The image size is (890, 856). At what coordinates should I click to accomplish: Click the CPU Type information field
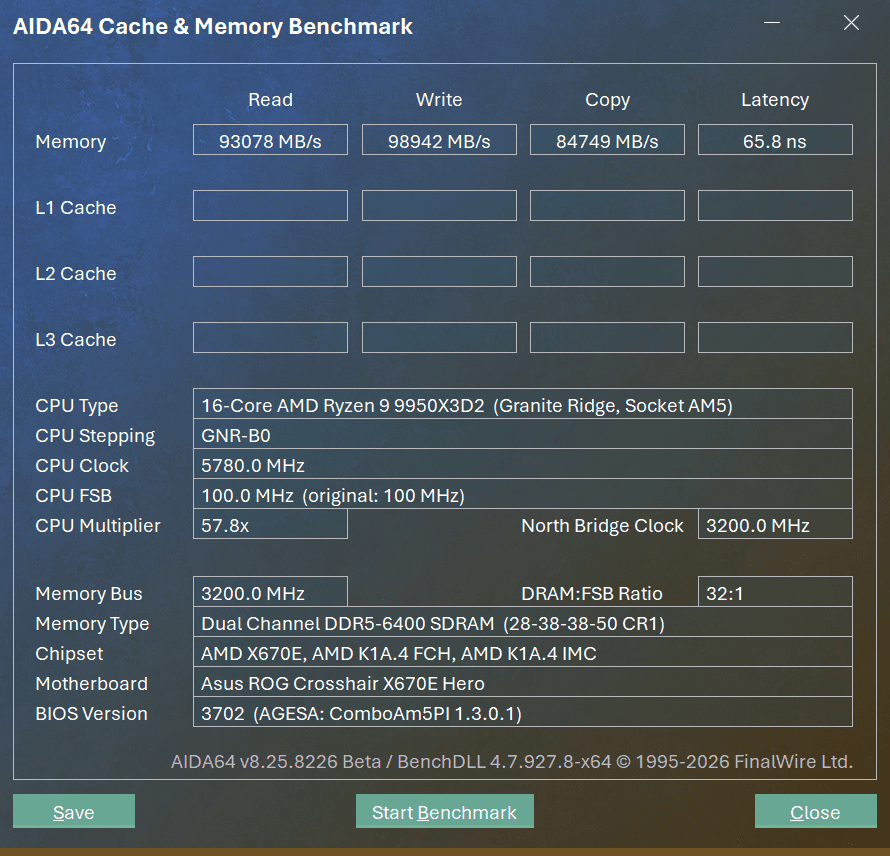click(x=522, y=405)
